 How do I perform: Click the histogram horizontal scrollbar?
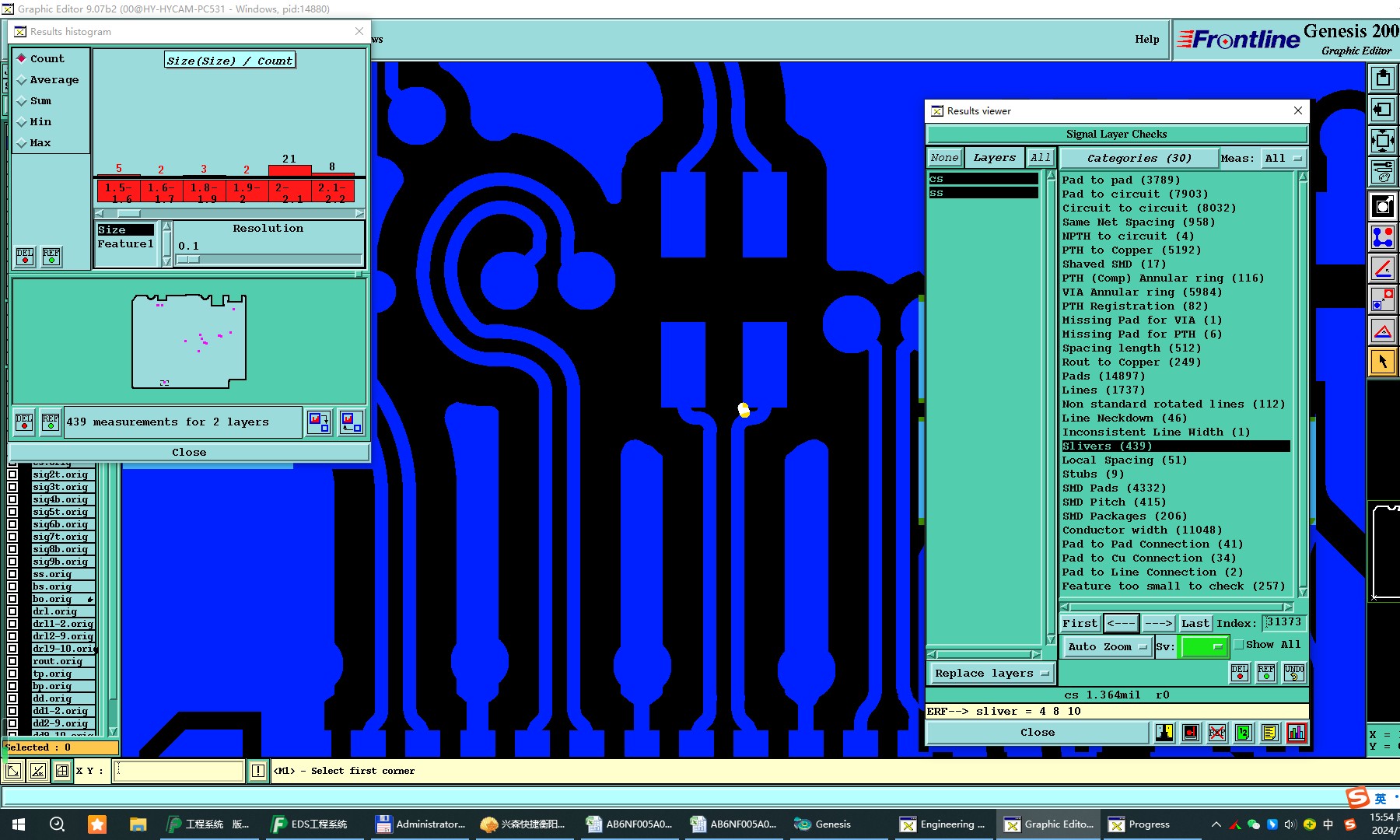pyautogui.click(x=229, y=213)
